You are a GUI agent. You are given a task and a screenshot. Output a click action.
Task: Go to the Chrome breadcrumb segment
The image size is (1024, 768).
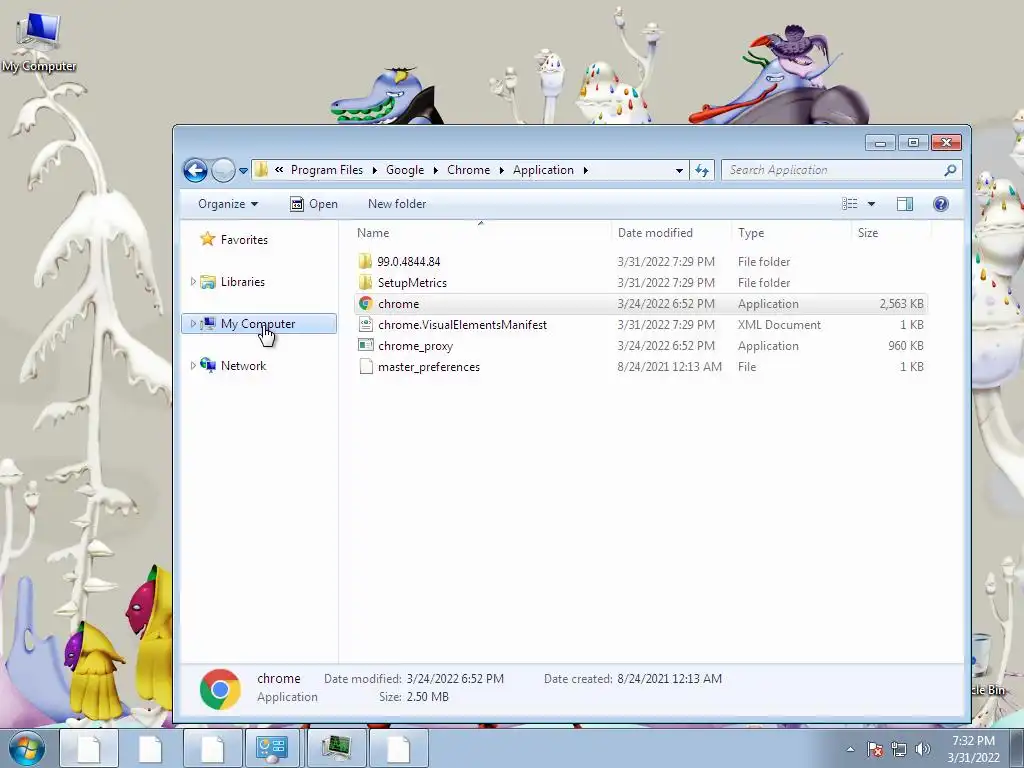tap(468, 170)
